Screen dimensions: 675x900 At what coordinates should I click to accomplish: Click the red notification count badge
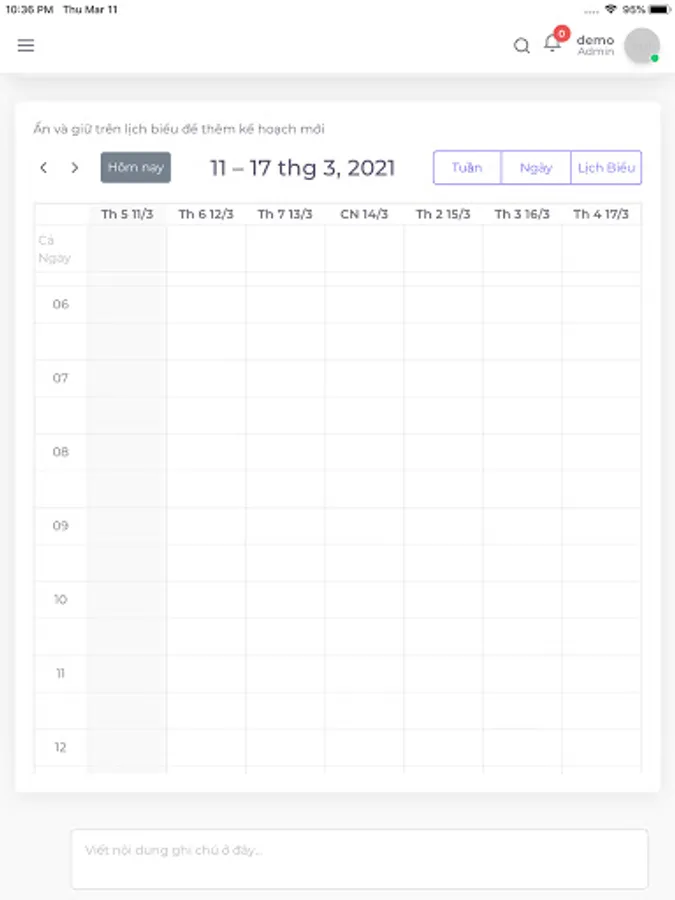[562, 34]
